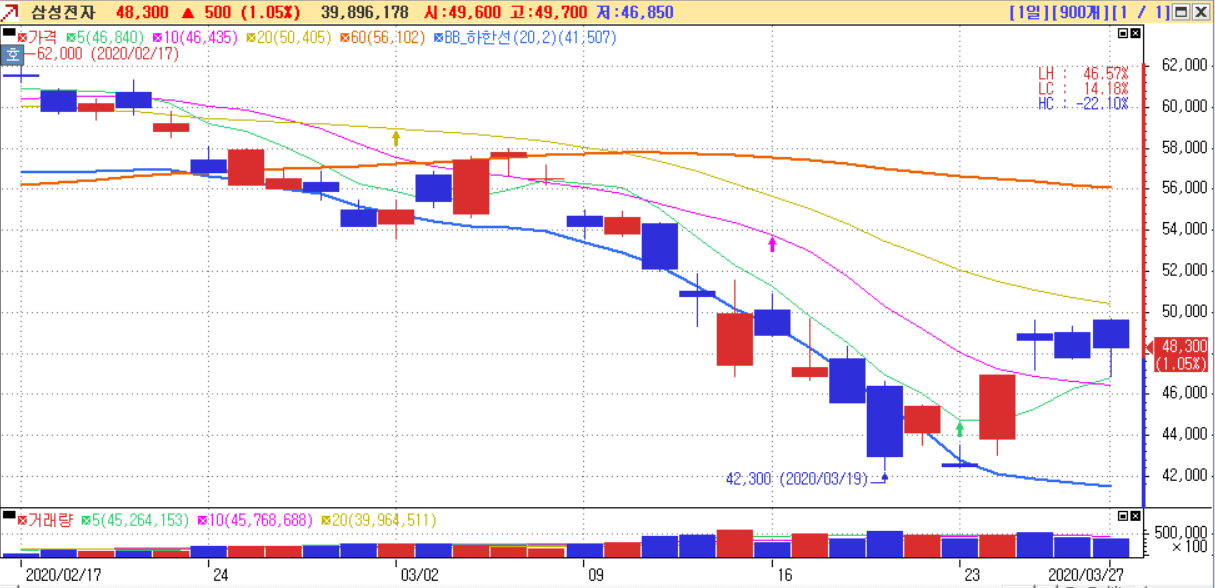Maximize the volume pane
The height and width of the screenshot is (588, 1215).
click(x=1121, y=515)
